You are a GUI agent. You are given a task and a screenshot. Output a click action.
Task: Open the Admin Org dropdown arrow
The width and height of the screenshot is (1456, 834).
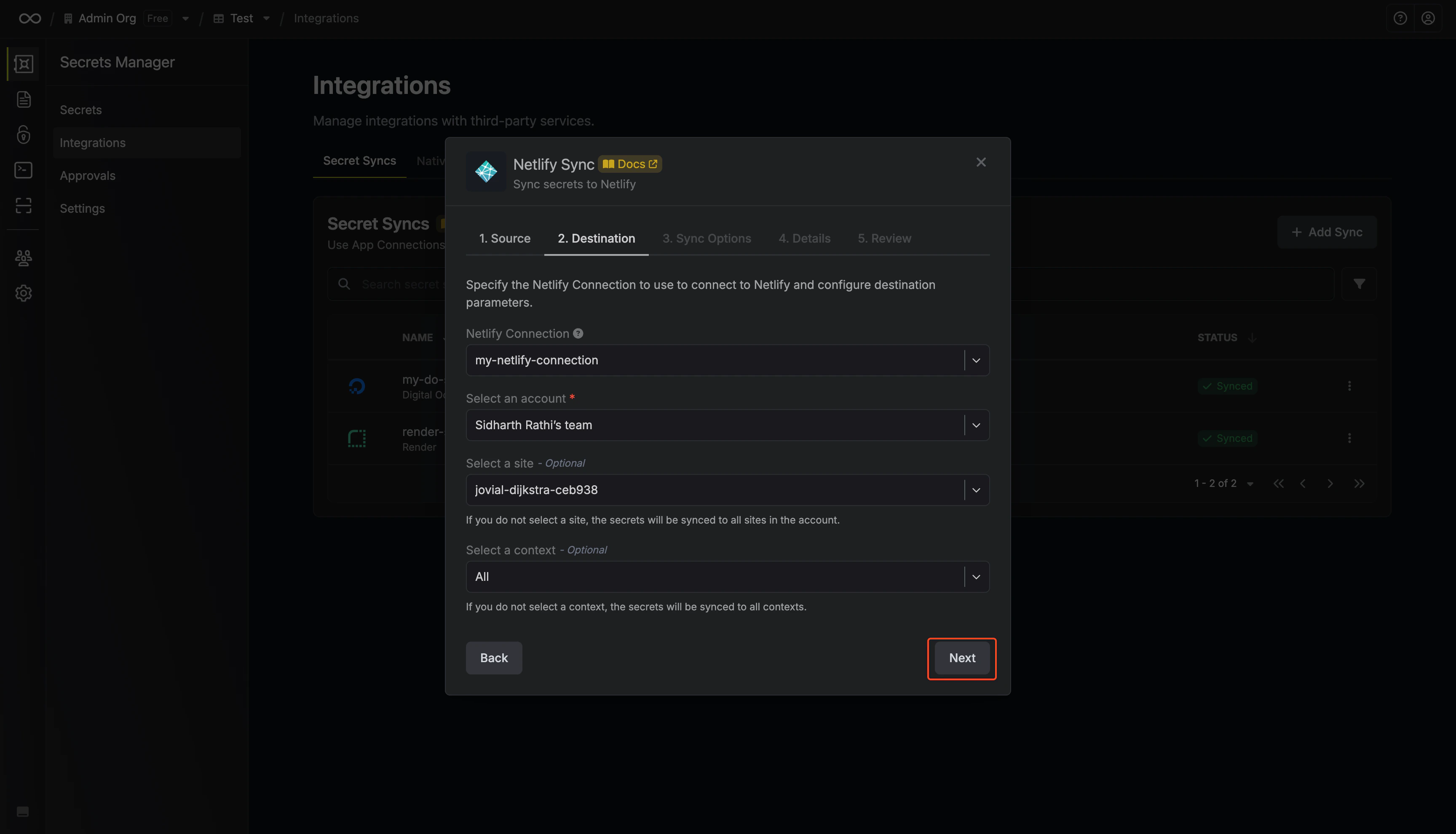(185, 19)
